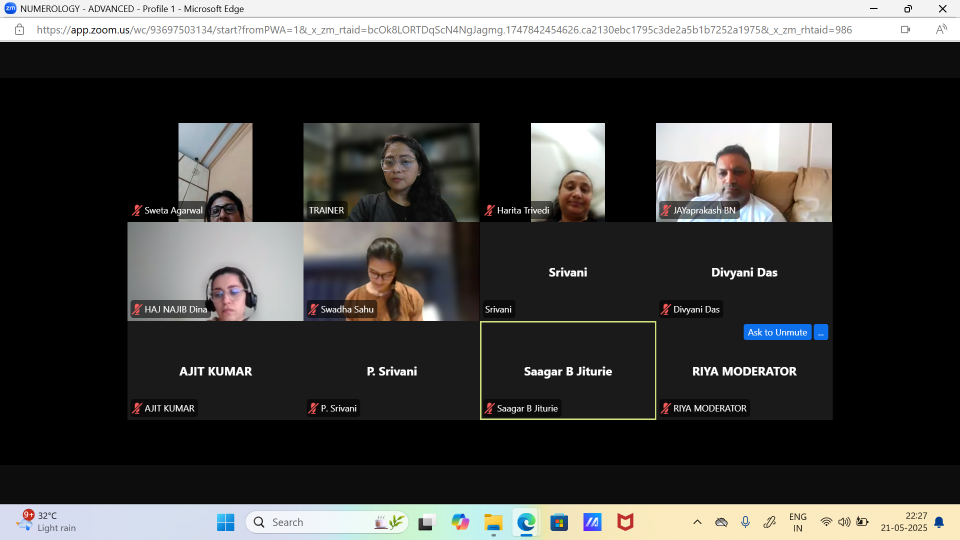Click the camera permission icon in address bar
Viewport: 960px width, 540px height.
click(905, 30)
